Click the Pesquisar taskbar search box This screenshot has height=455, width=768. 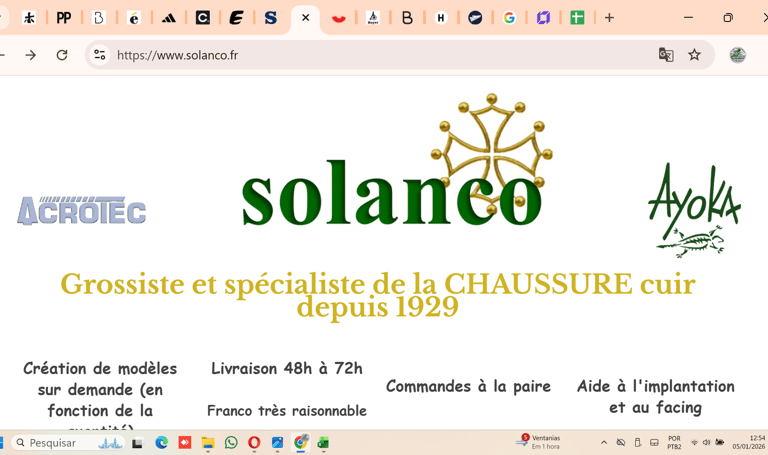point(68,443)
